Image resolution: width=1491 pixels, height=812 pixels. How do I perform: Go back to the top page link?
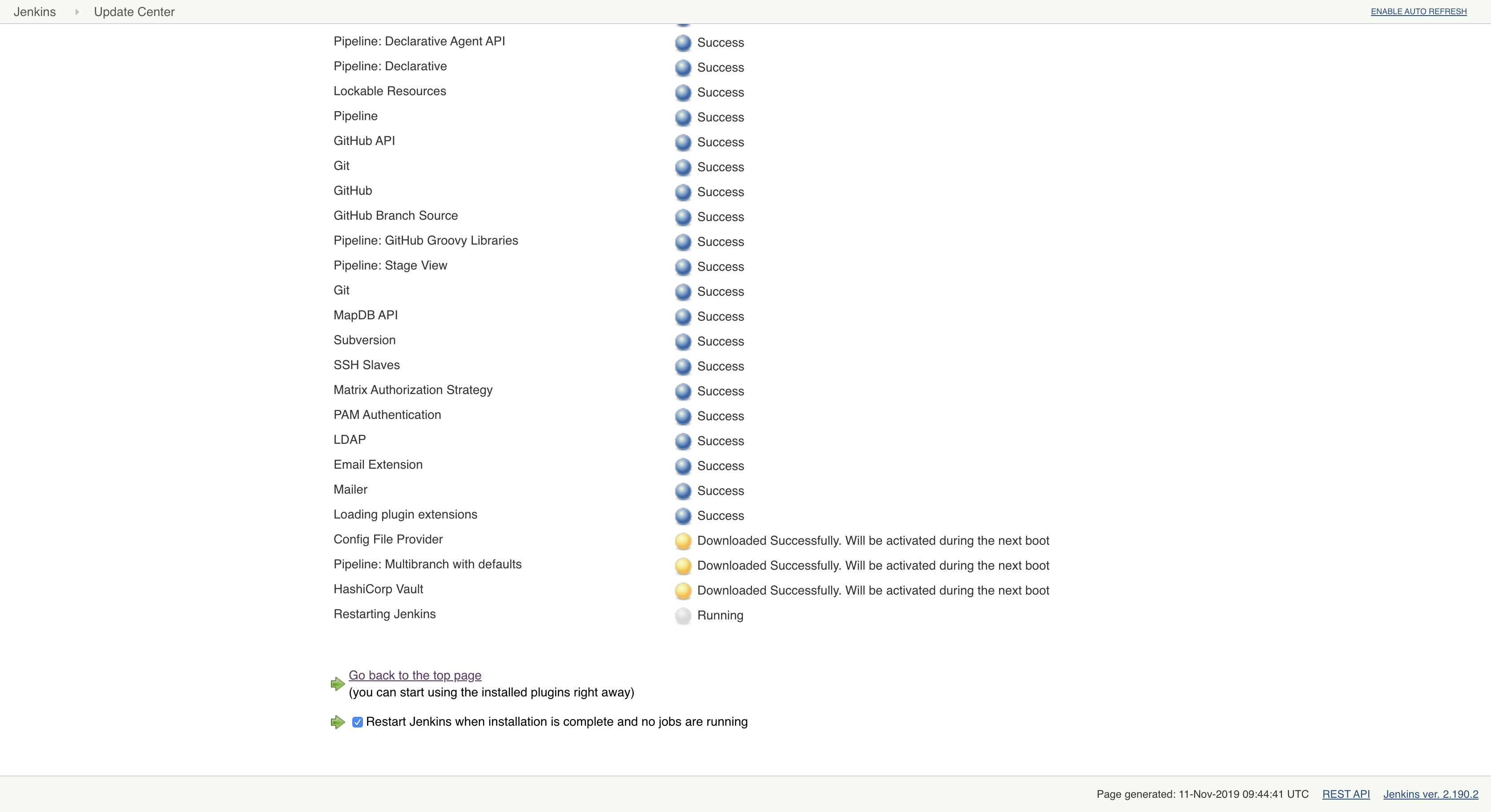pyautogui.click(x=415, y=675)
